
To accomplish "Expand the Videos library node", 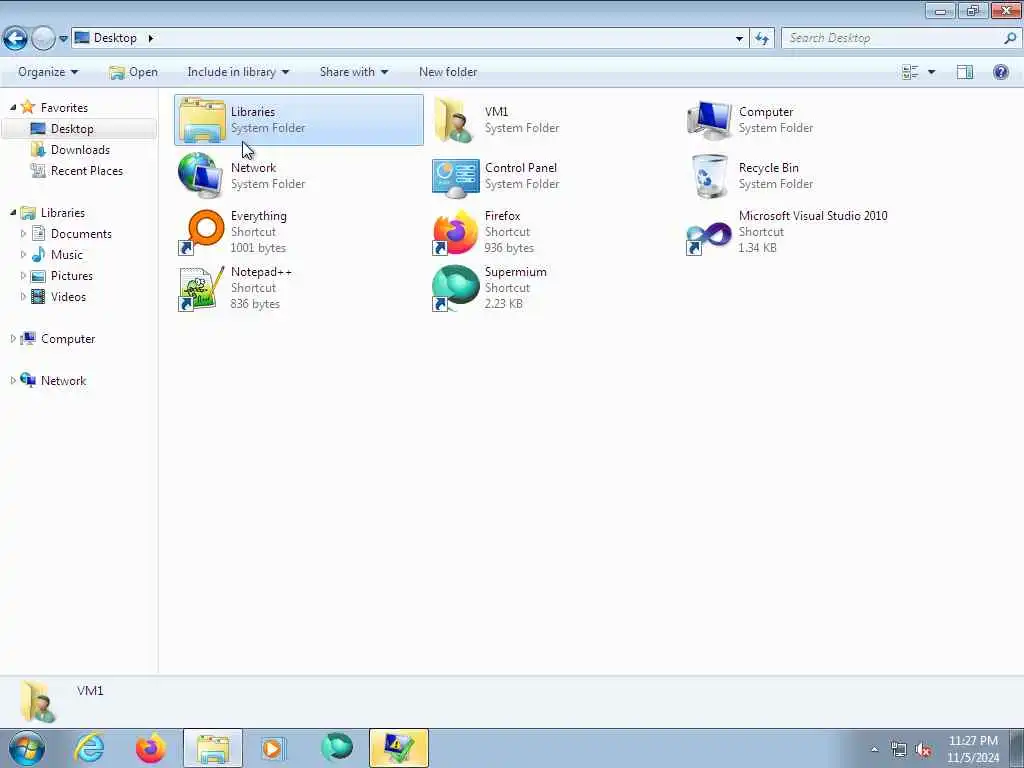I will click(x=24, y=296).
